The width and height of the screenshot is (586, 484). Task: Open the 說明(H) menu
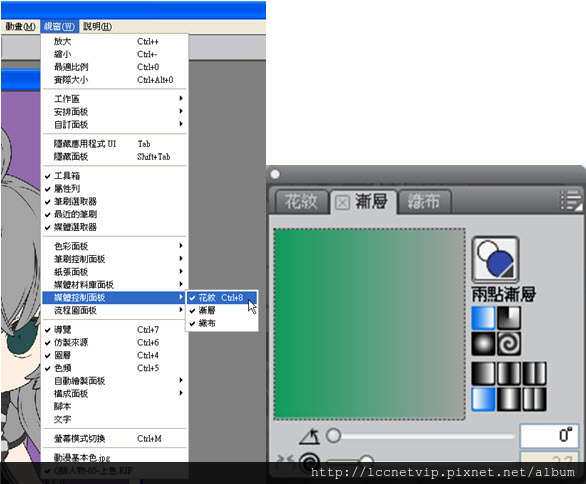[97, 27]
